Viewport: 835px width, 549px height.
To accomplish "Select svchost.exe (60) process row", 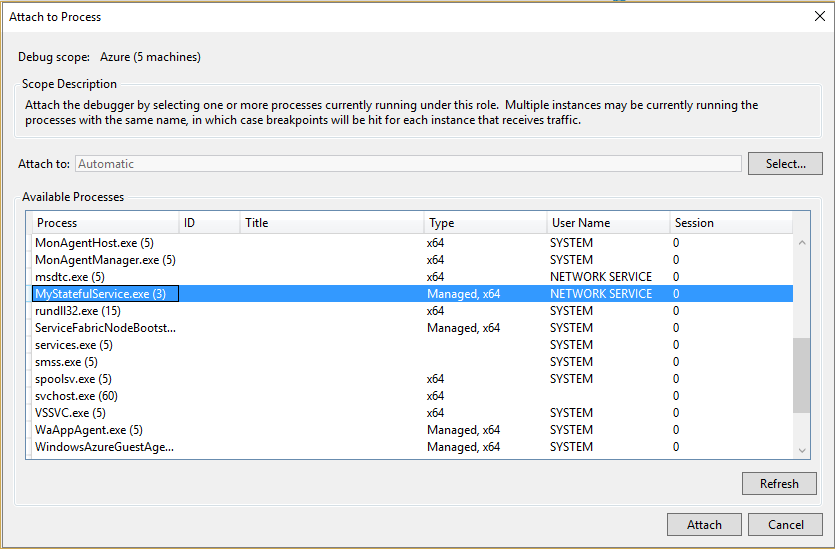I will point(412,396).
